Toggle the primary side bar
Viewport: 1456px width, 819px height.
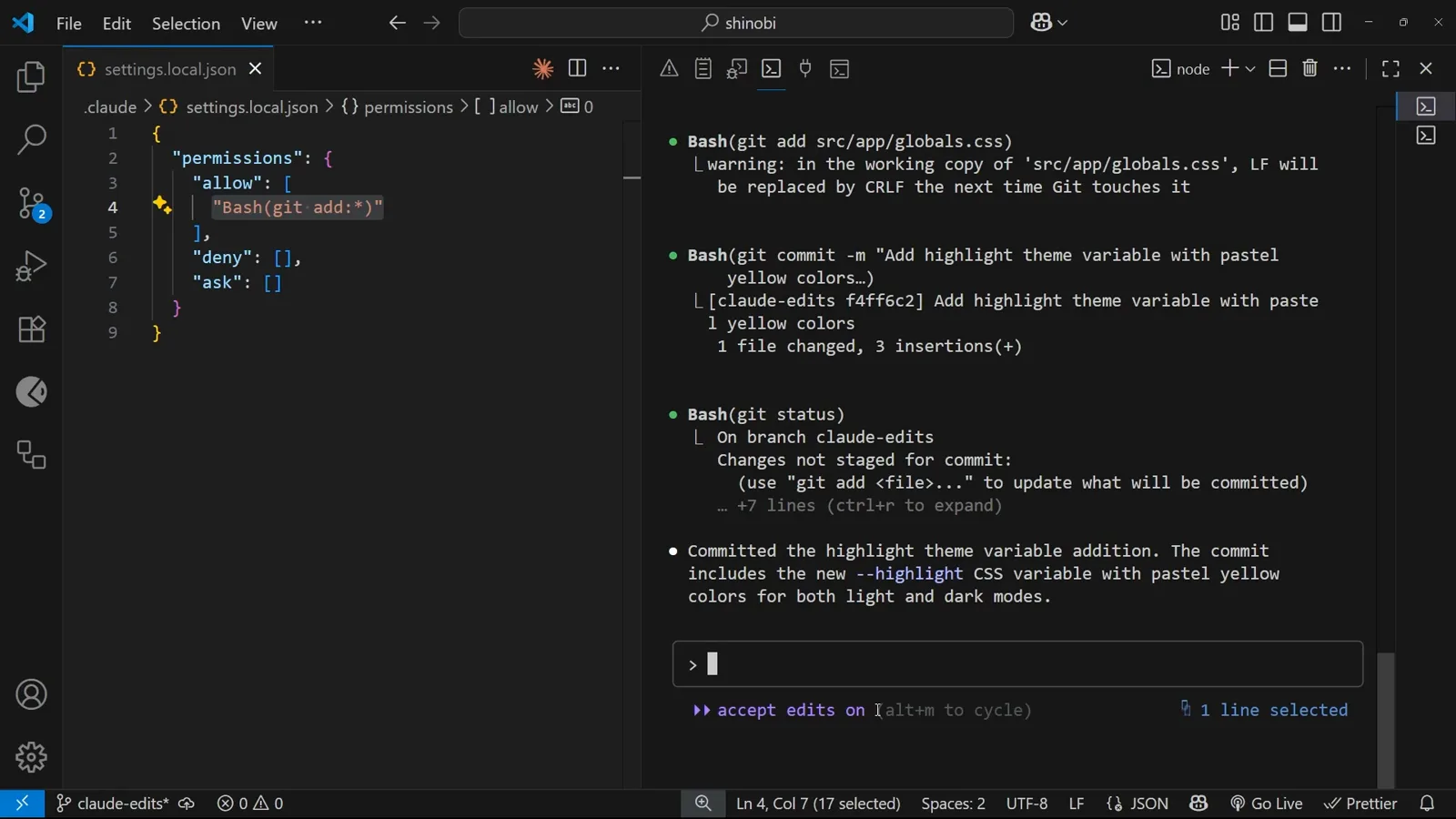coord(1263,22)
